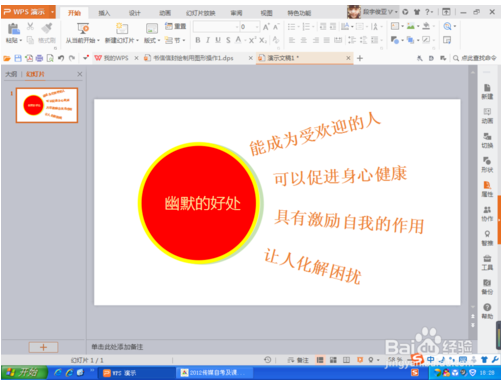This screenshot has width=501, height=382.
Task: Click the Reset slide button in ribbon
Action: coord(175,26)
